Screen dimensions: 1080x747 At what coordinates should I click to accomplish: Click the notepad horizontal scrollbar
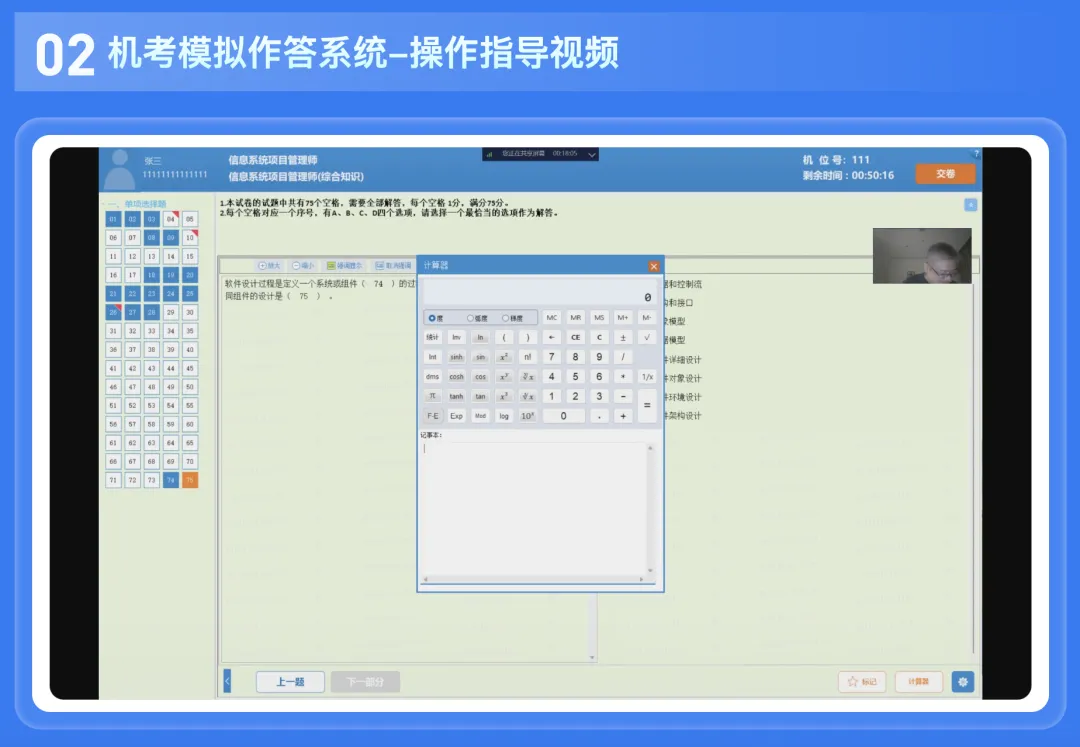(x=534, y=580)
